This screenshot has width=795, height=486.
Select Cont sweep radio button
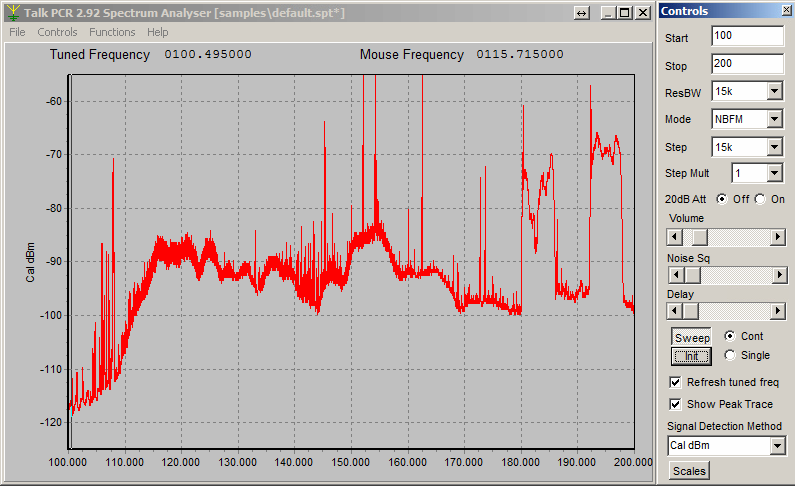(730, 336)
